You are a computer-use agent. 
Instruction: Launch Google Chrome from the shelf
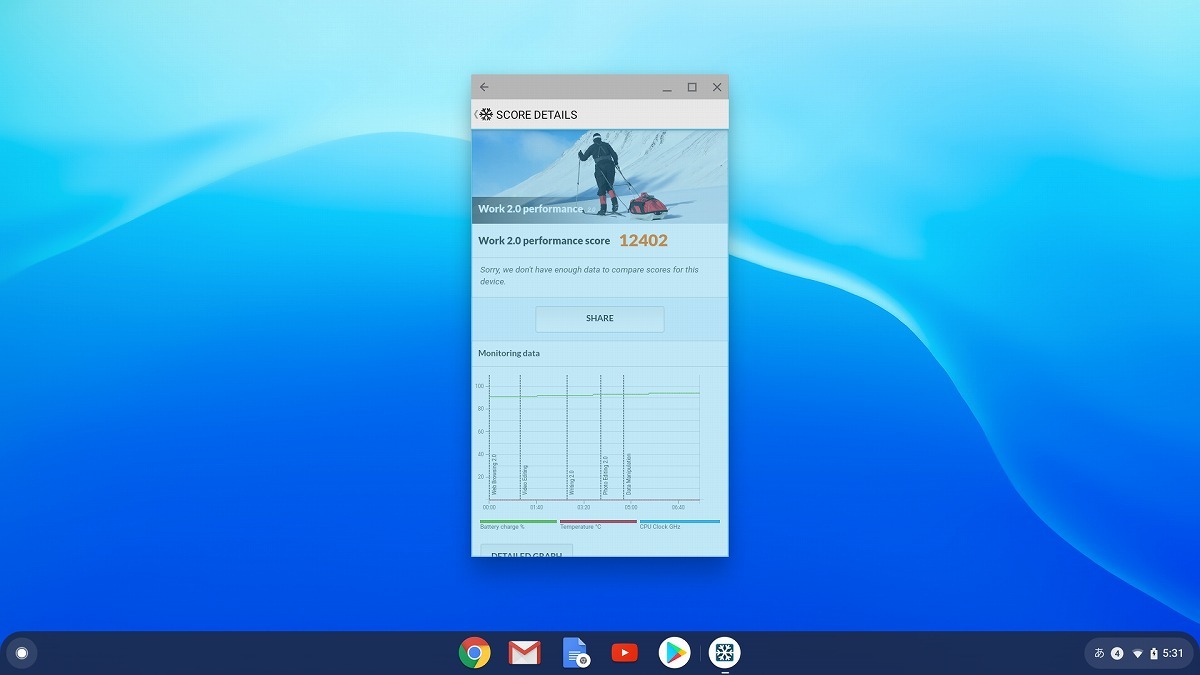point(475,653)
